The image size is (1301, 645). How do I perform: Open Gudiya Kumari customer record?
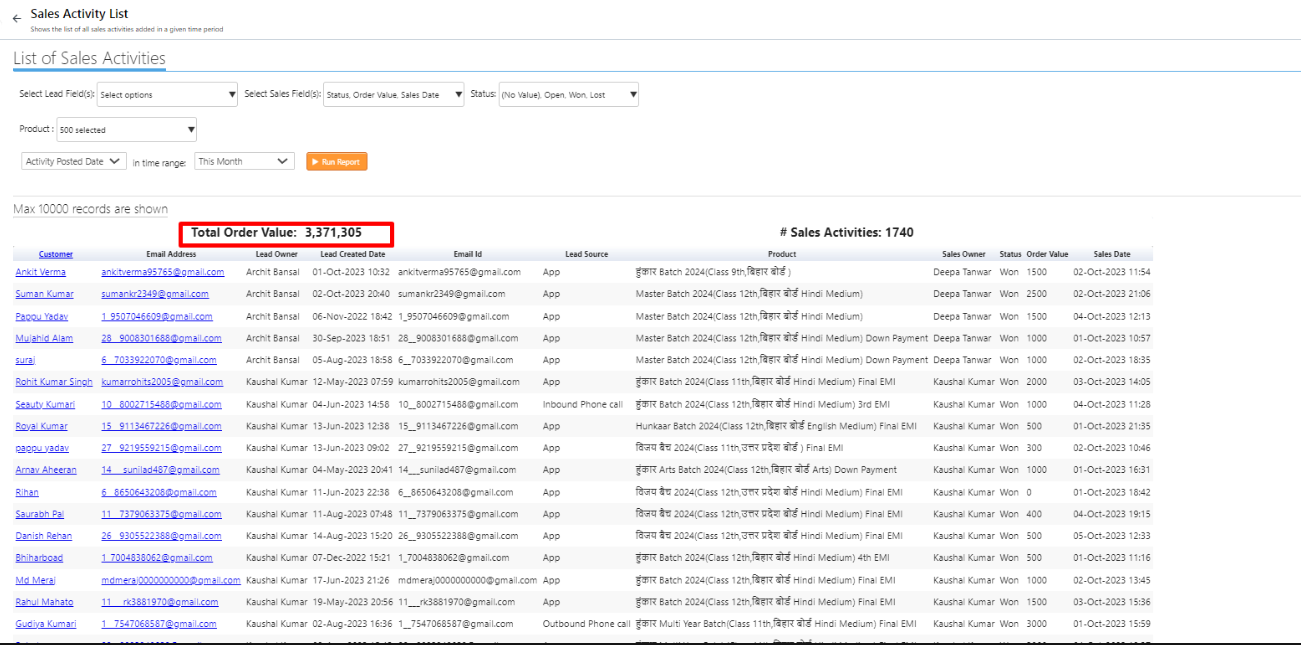(45, 624)
